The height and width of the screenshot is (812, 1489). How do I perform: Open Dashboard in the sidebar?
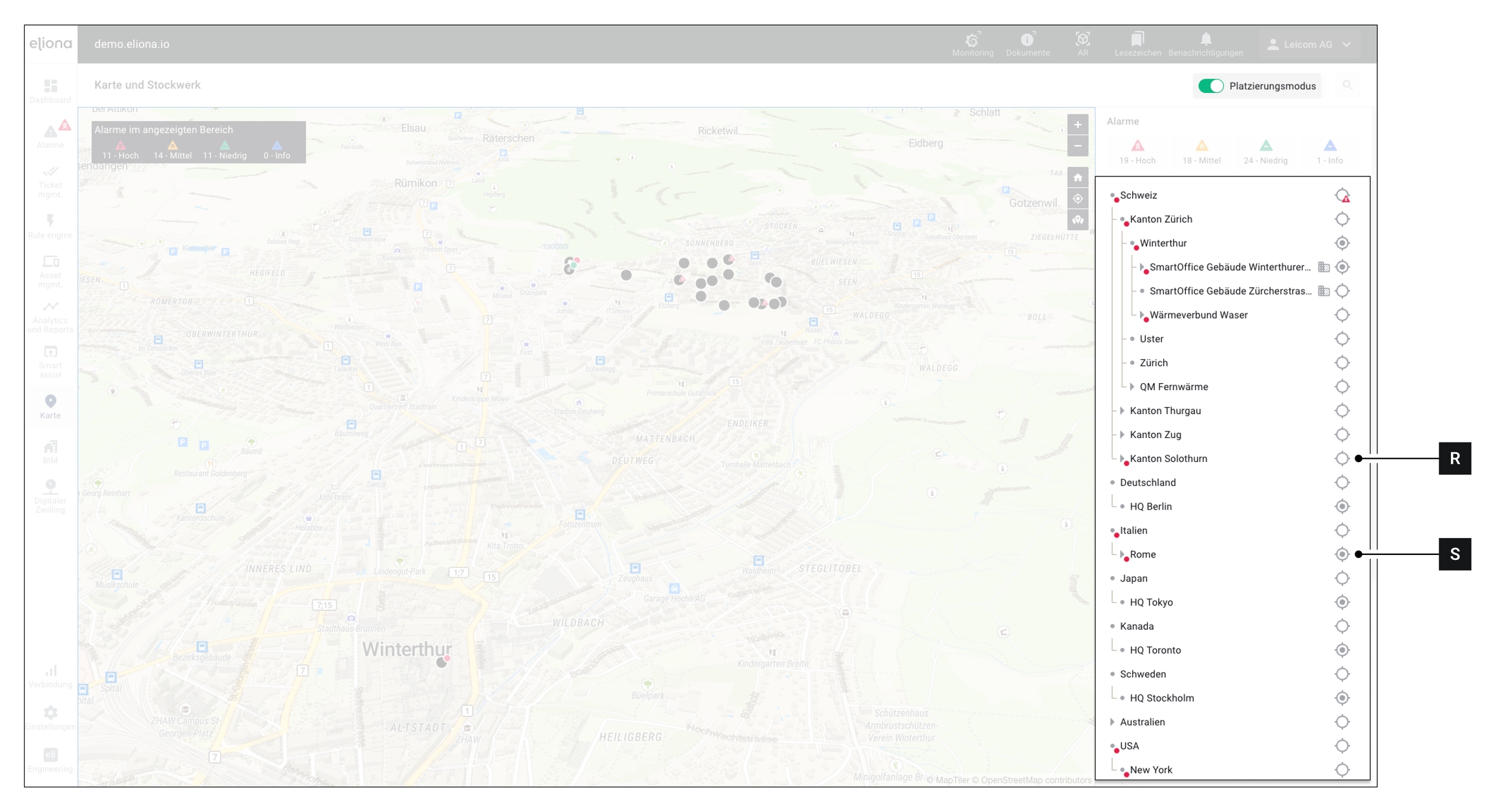coord(50,91)
